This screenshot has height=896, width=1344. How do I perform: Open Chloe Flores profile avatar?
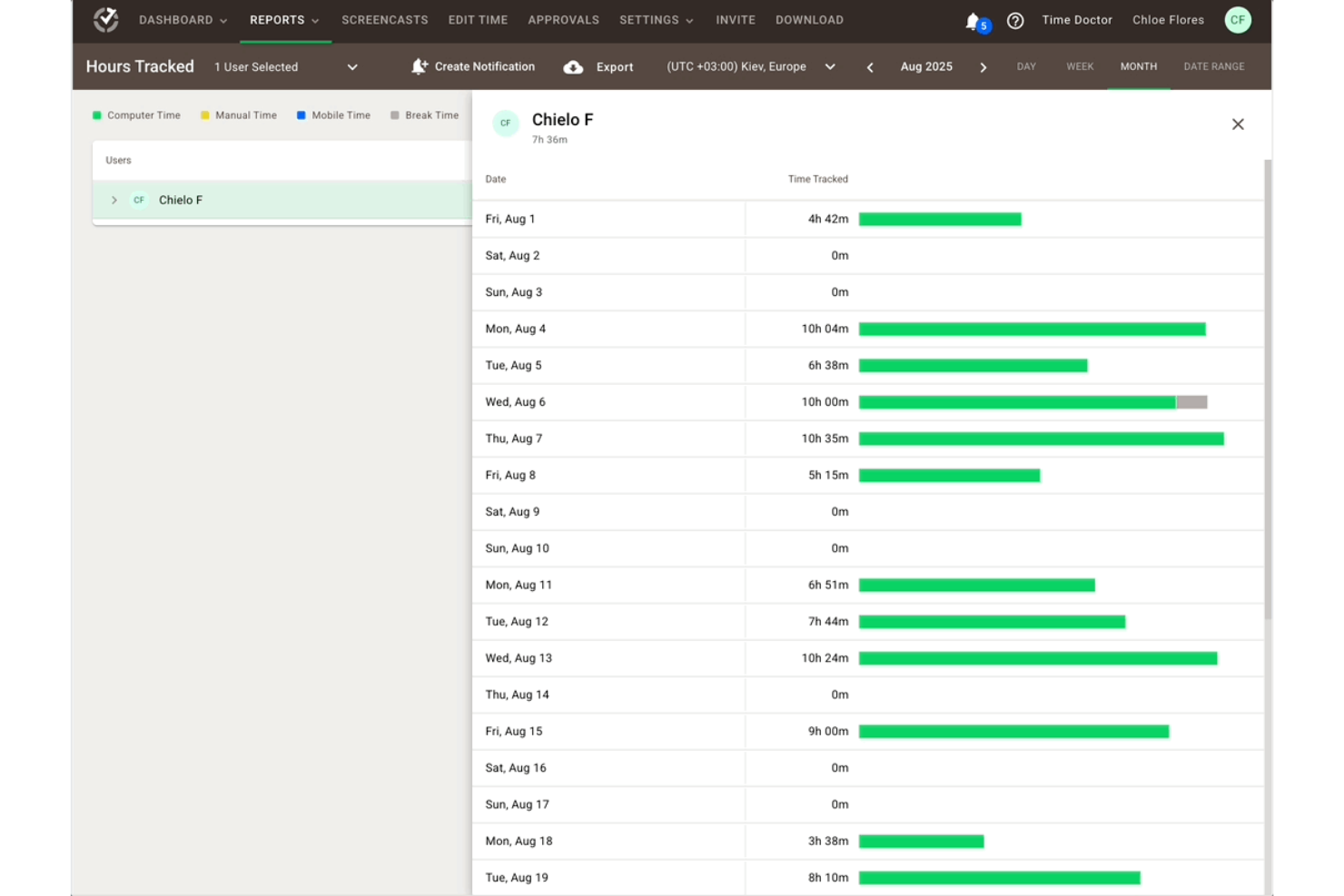(x=1238, y=19)
